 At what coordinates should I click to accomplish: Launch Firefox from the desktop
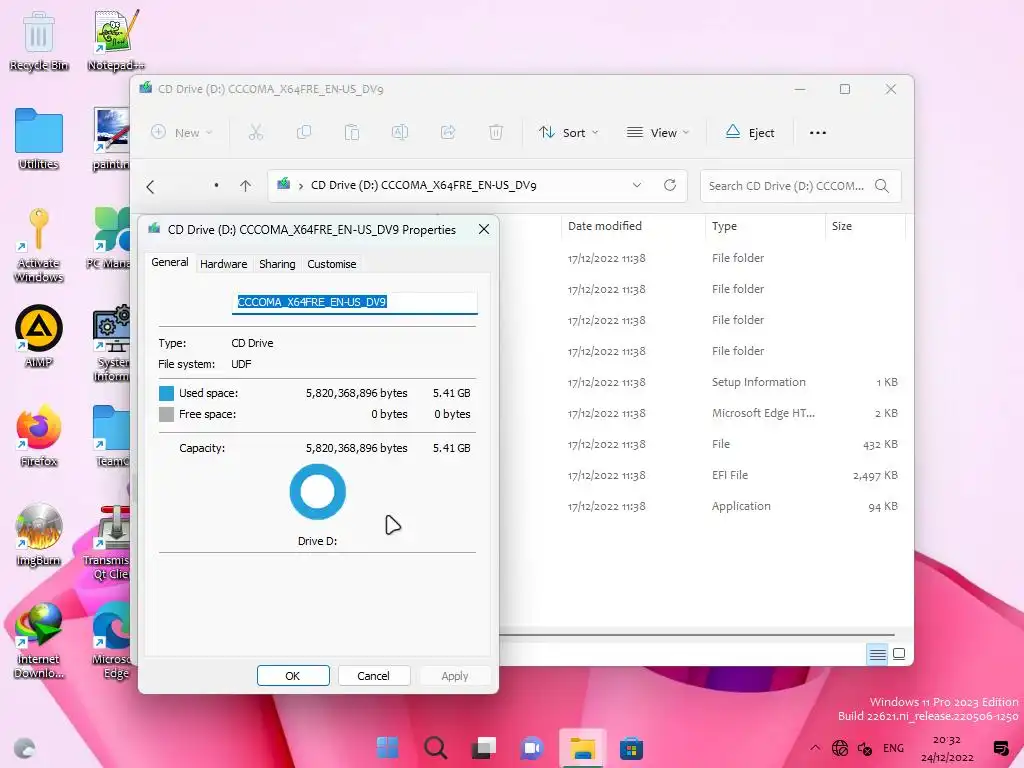click(39, 436)
